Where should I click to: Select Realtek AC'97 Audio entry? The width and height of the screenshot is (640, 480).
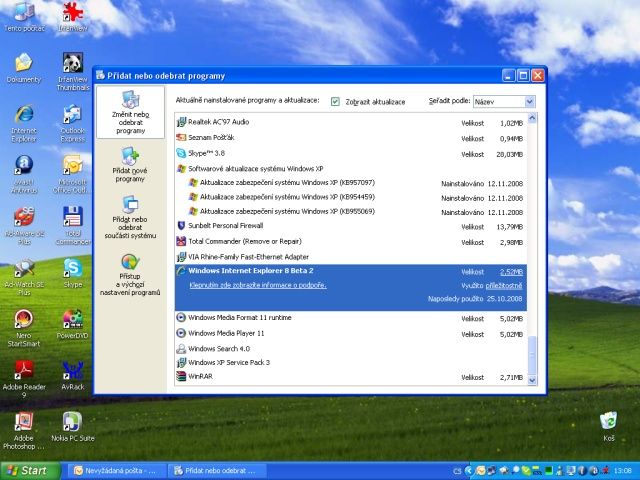coord(351,122)
